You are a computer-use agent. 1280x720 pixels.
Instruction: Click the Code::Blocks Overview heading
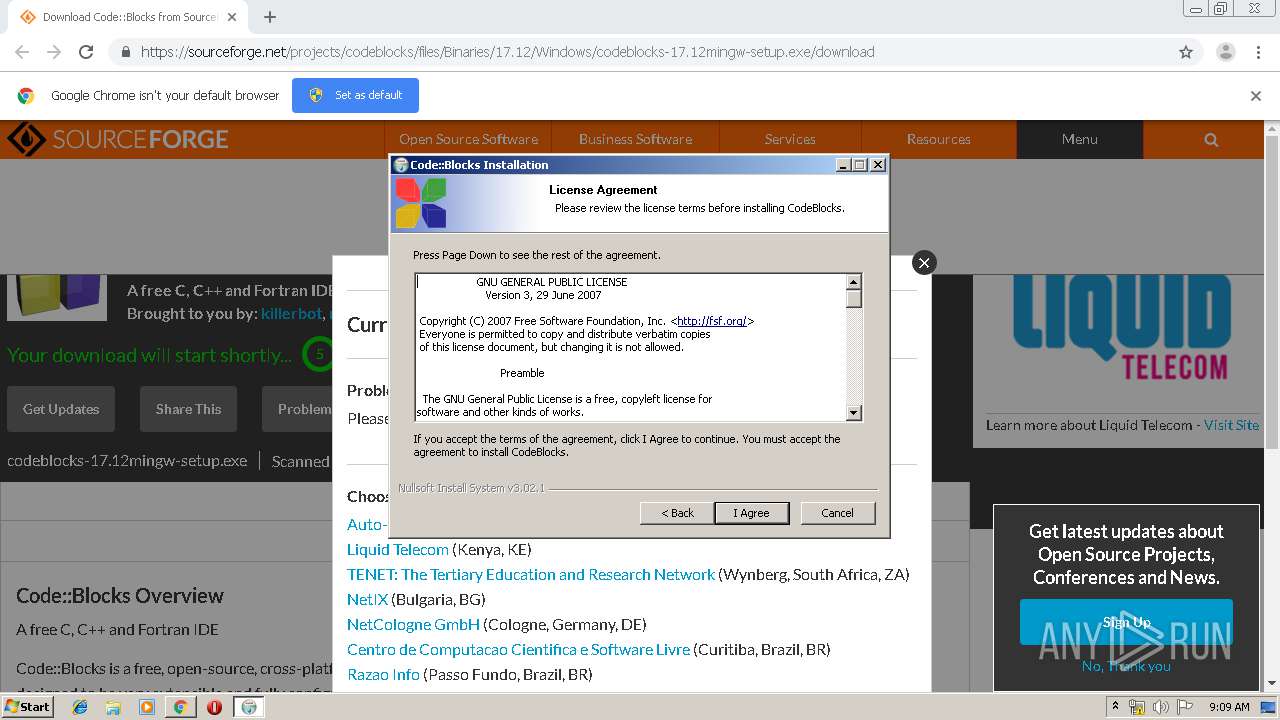[120, 596]
